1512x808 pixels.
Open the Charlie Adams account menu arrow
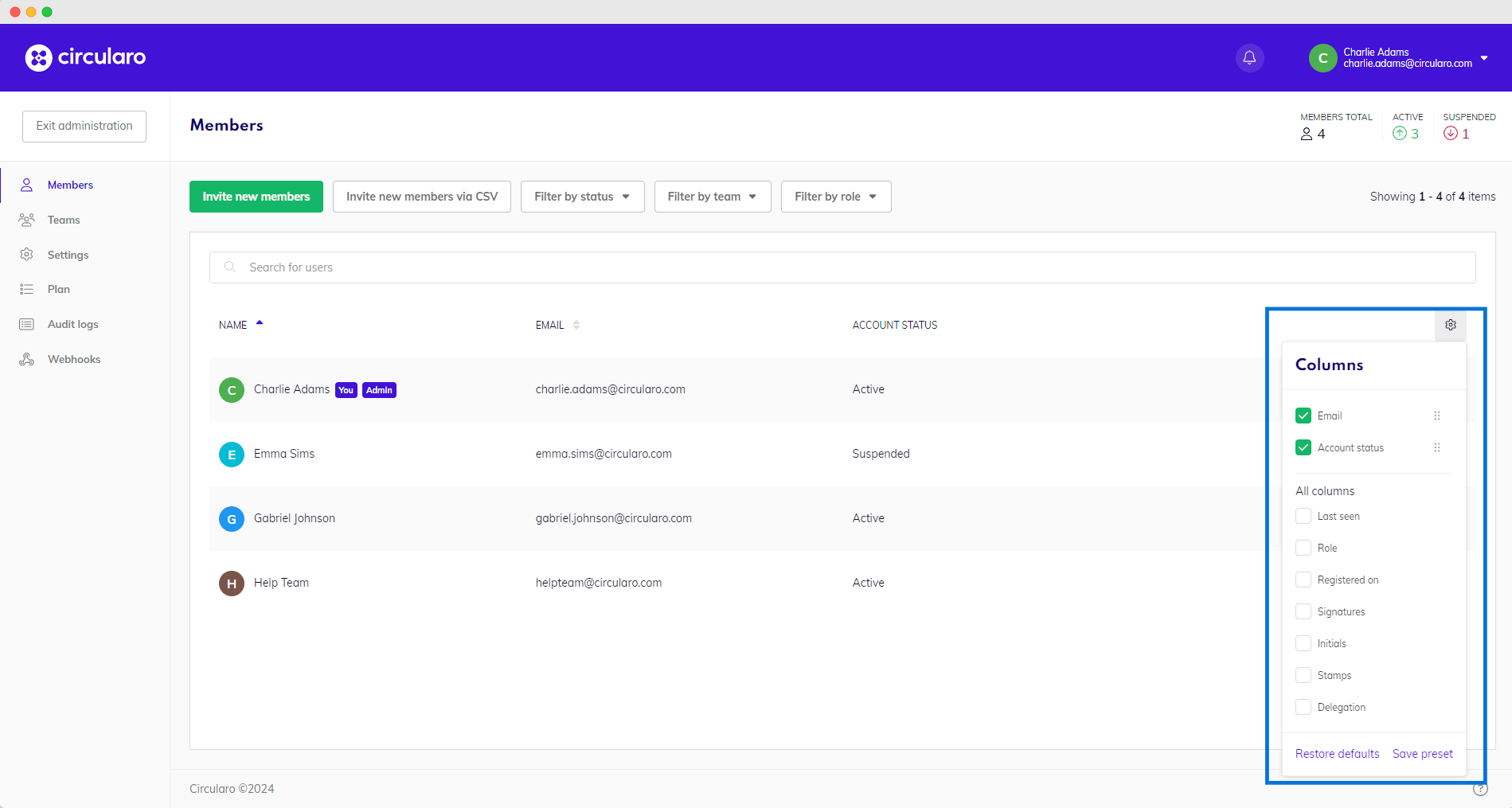coord(1484,58)
